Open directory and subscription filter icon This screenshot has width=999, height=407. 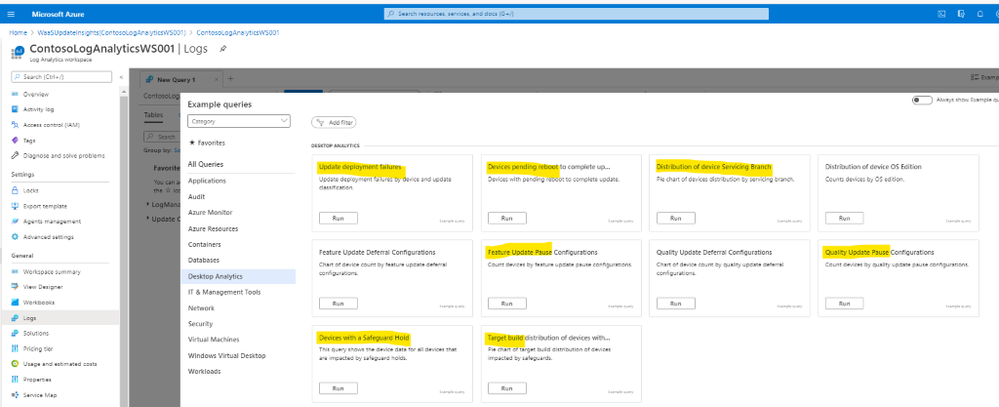(961, 14)
